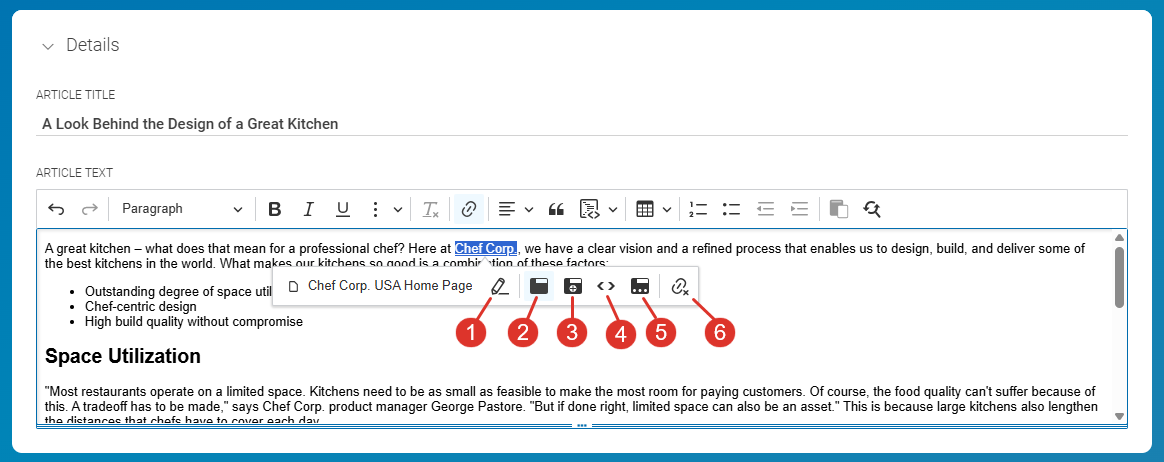This screenshot has height=462, width=1164.
Task: Click the article text vertical scrollbar
Action: pos(1119,280)
